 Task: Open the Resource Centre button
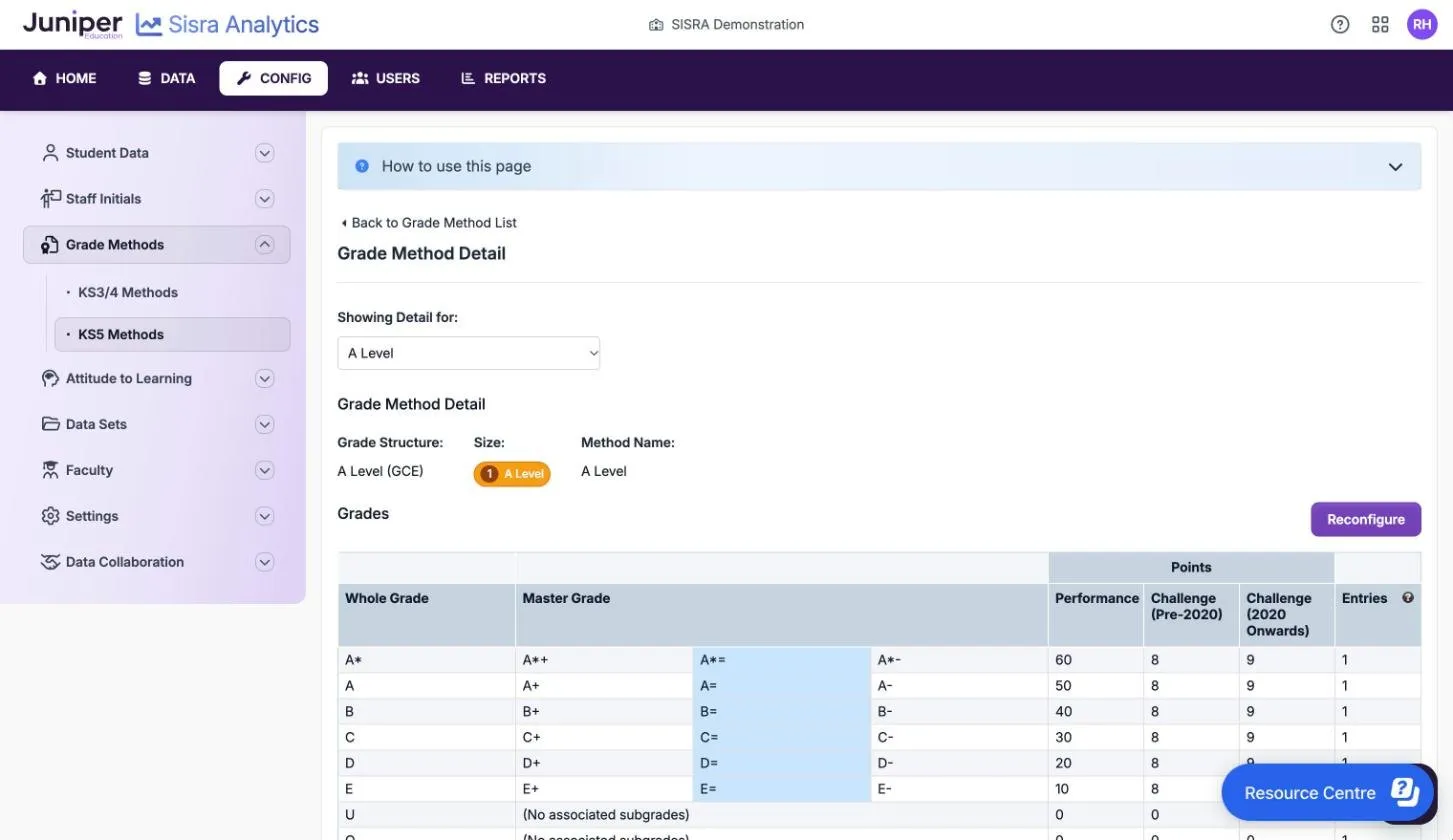tap(1330, 793)
